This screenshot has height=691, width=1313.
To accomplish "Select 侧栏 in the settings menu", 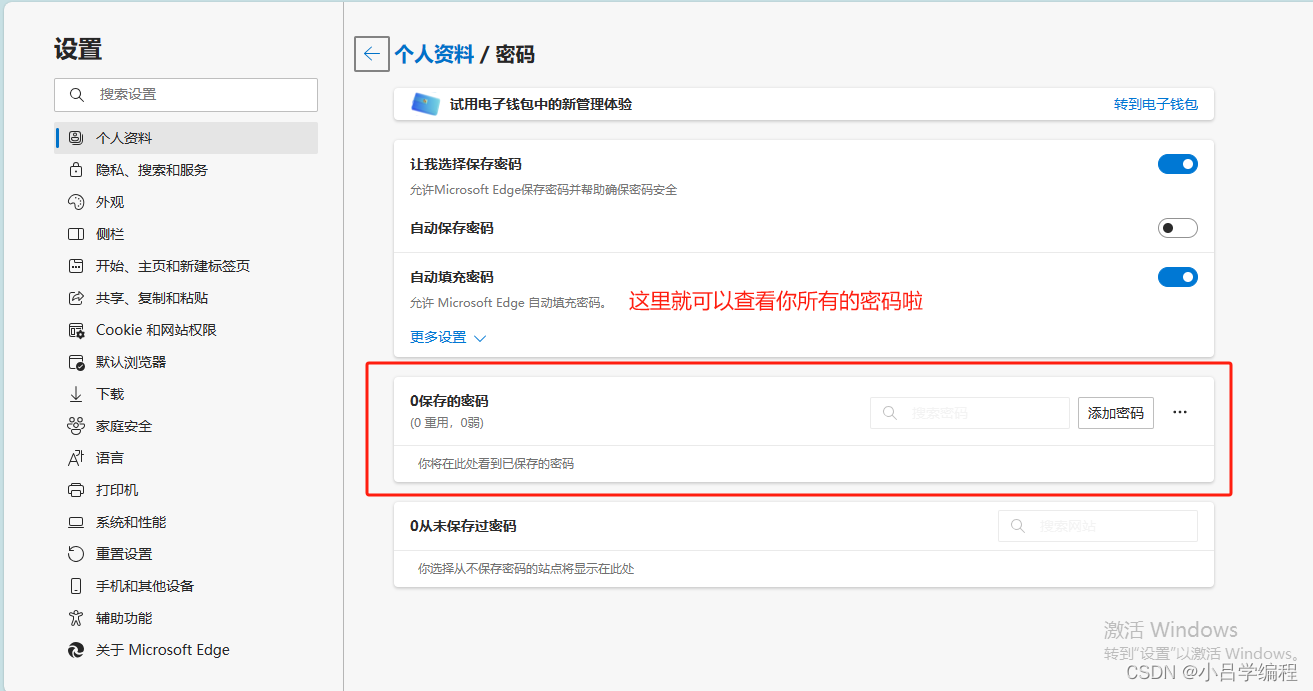I will click(187, 234).
